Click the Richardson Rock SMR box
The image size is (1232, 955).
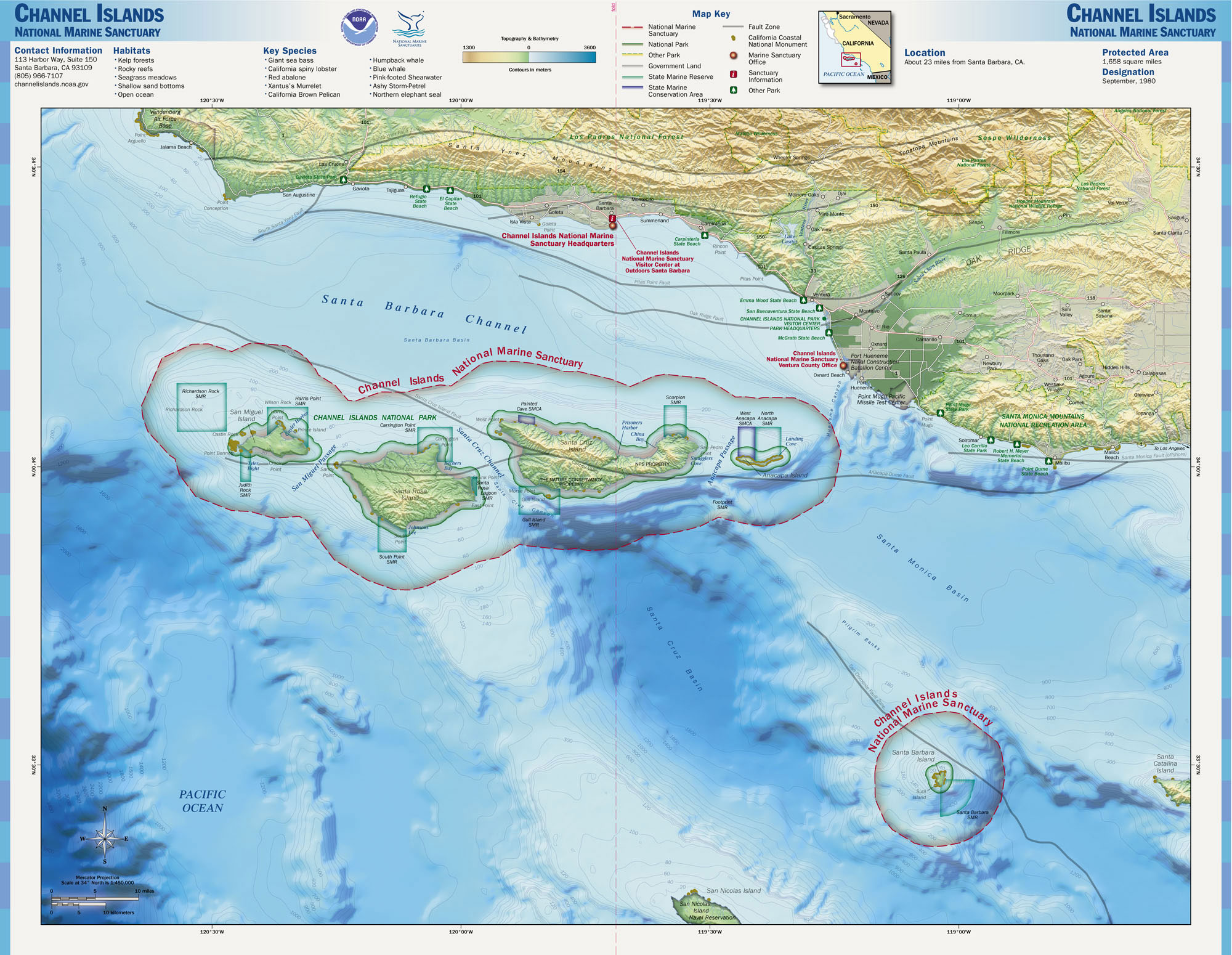tap(201, 407)
